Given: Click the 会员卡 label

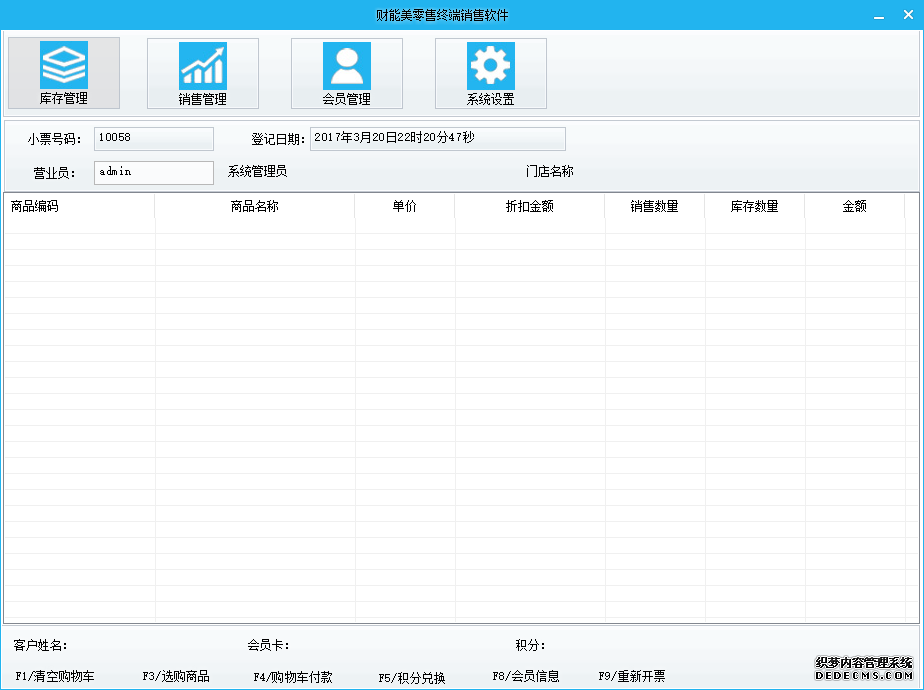Looking at the screenshot, I should 268,645.
